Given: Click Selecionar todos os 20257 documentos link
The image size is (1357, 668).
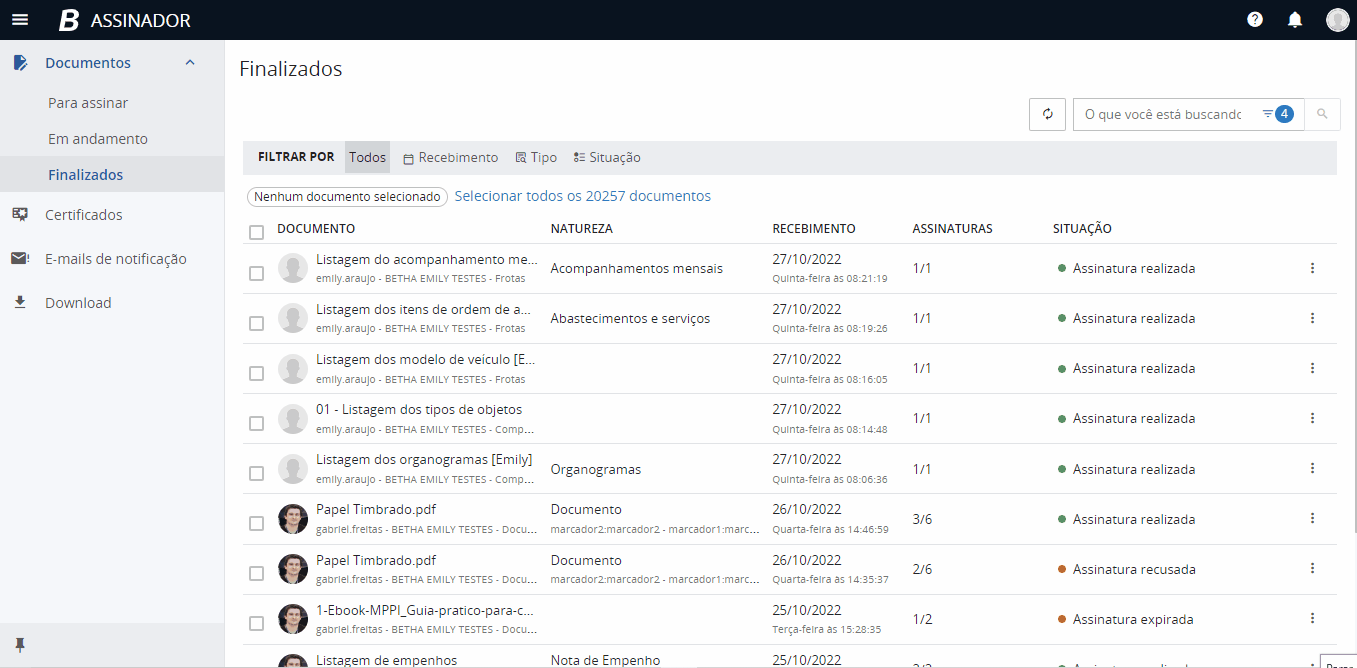Looking at the screenshot, I should click(582, 196).
